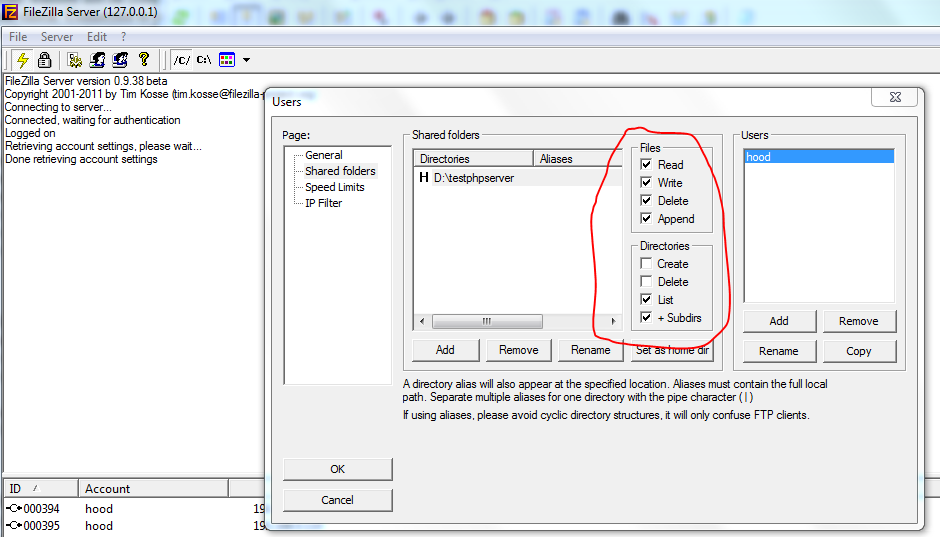Click 'Done retrieving account settings' log line
The image size is (940, 537).
click(x=81, y=159)
